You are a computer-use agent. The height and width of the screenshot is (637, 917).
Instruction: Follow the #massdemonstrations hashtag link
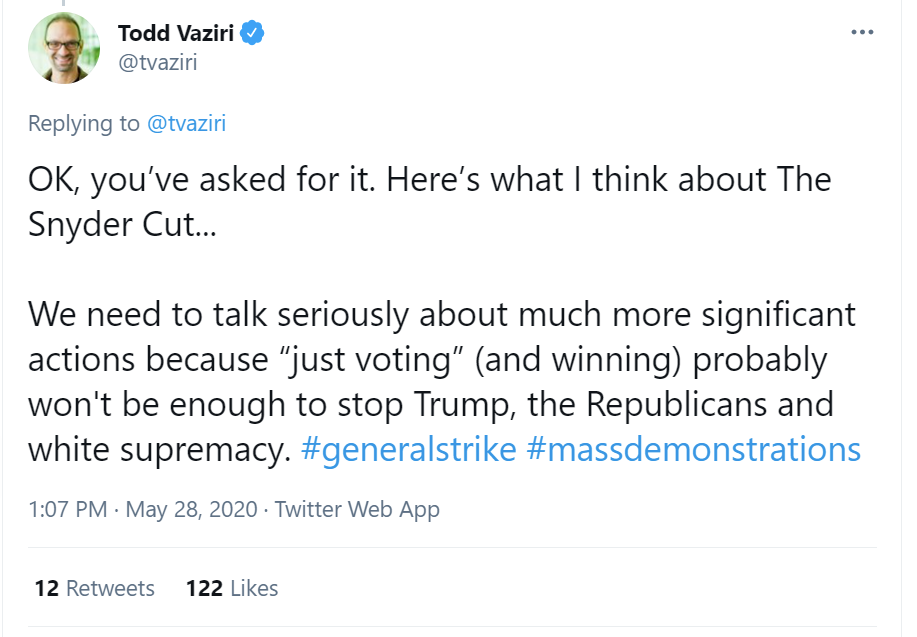693,449
